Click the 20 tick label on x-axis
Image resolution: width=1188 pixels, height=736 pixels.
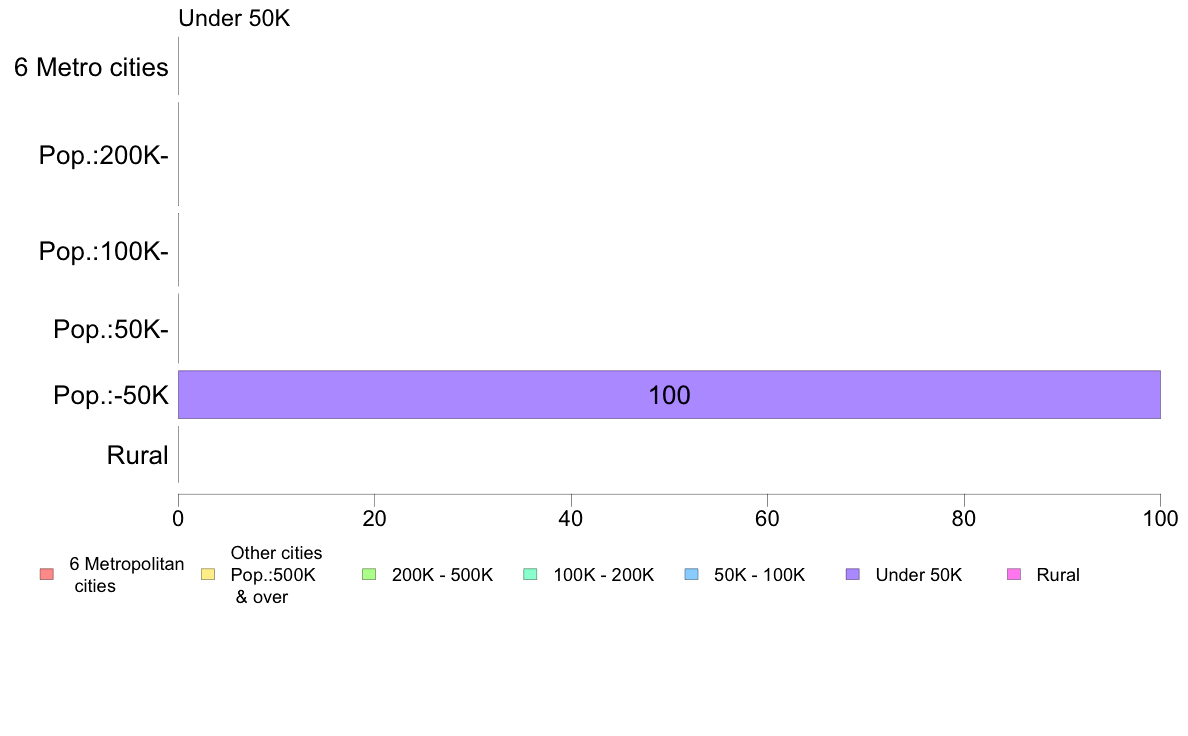(374, 518)
